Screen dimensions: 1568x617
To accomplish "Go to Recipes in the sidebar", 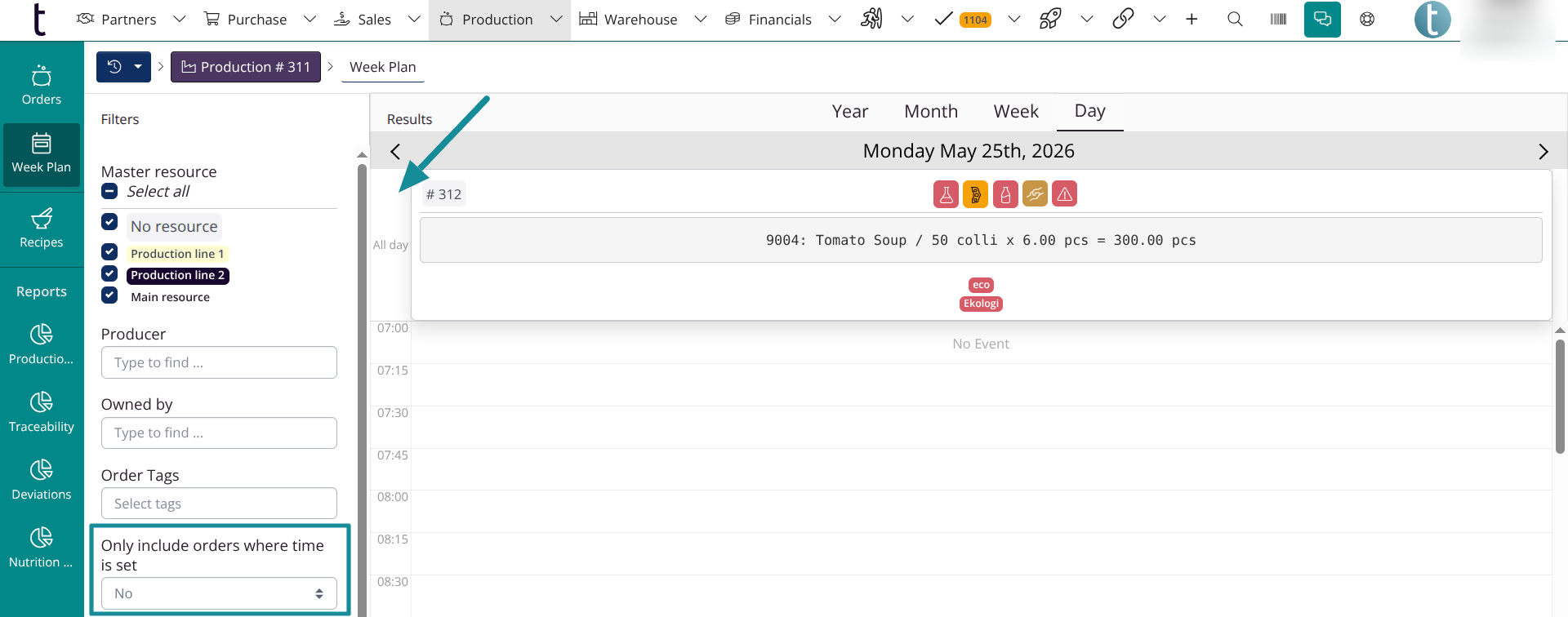I will [42, 229].
